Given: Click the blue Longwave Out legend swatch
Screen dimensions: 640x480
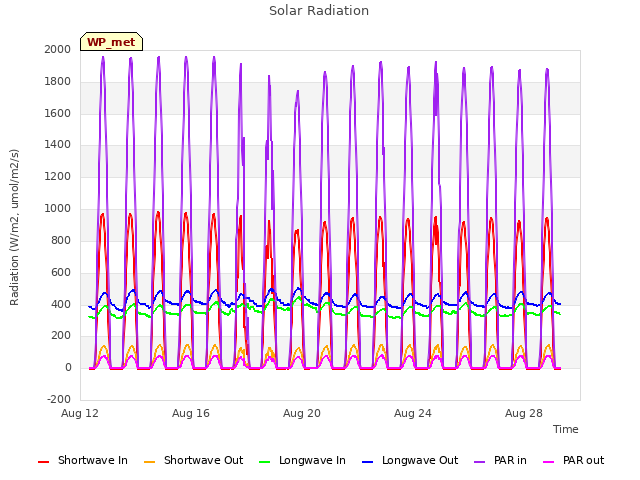Looking at the screenshot, I should 367,462.
